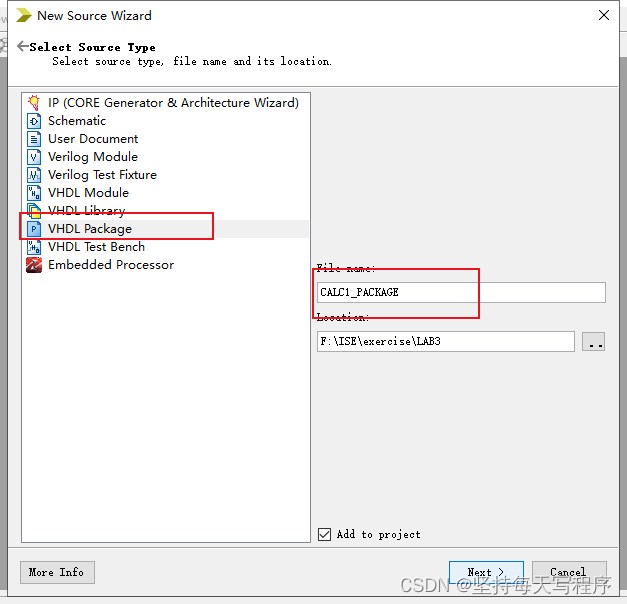Click the Next button

pos(486,573)
